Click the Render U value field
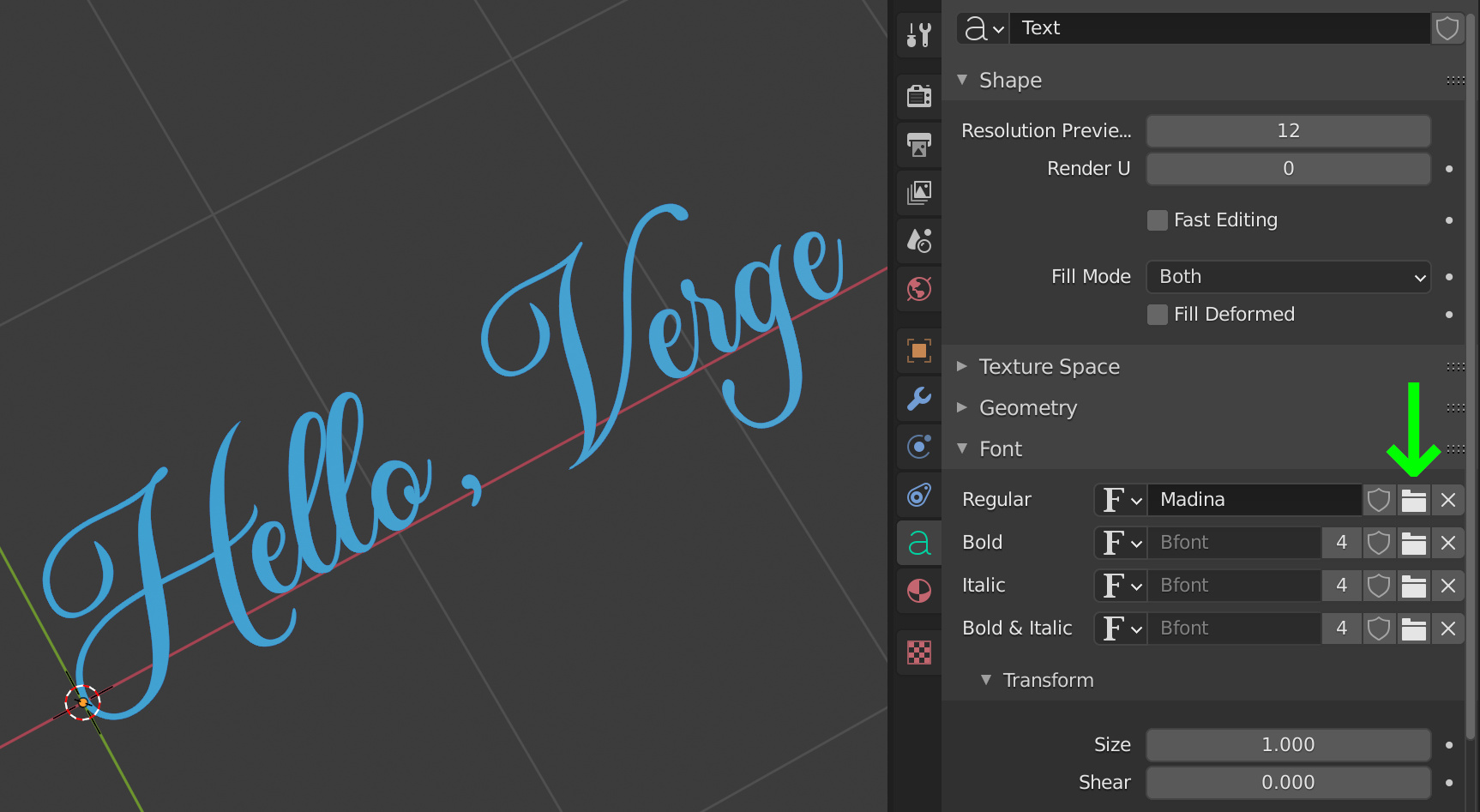 click(x=1288, y=169)
